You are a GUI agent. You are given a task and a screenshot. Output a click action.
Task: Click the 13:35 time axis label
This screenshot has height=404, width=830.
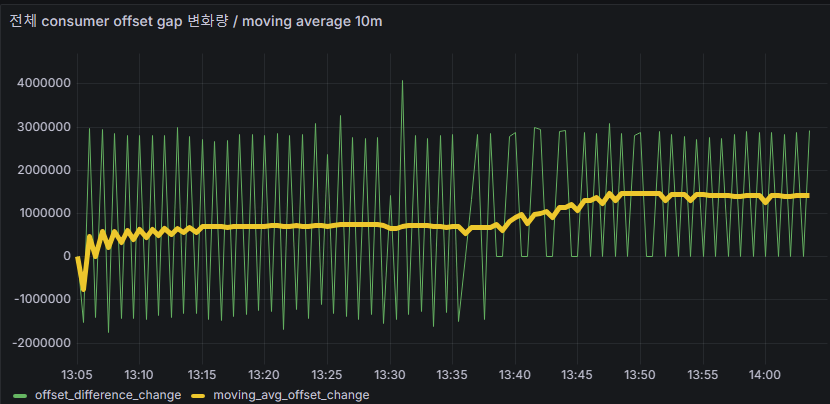[x=452, y=375]
